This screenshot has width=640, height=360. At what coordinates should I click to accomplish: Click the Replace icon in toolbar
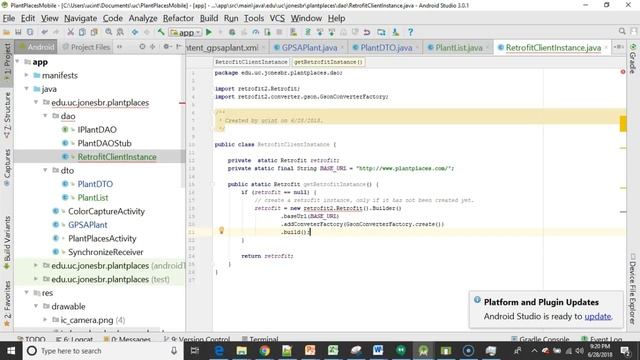pyautogui.click(x=120, y=32)
